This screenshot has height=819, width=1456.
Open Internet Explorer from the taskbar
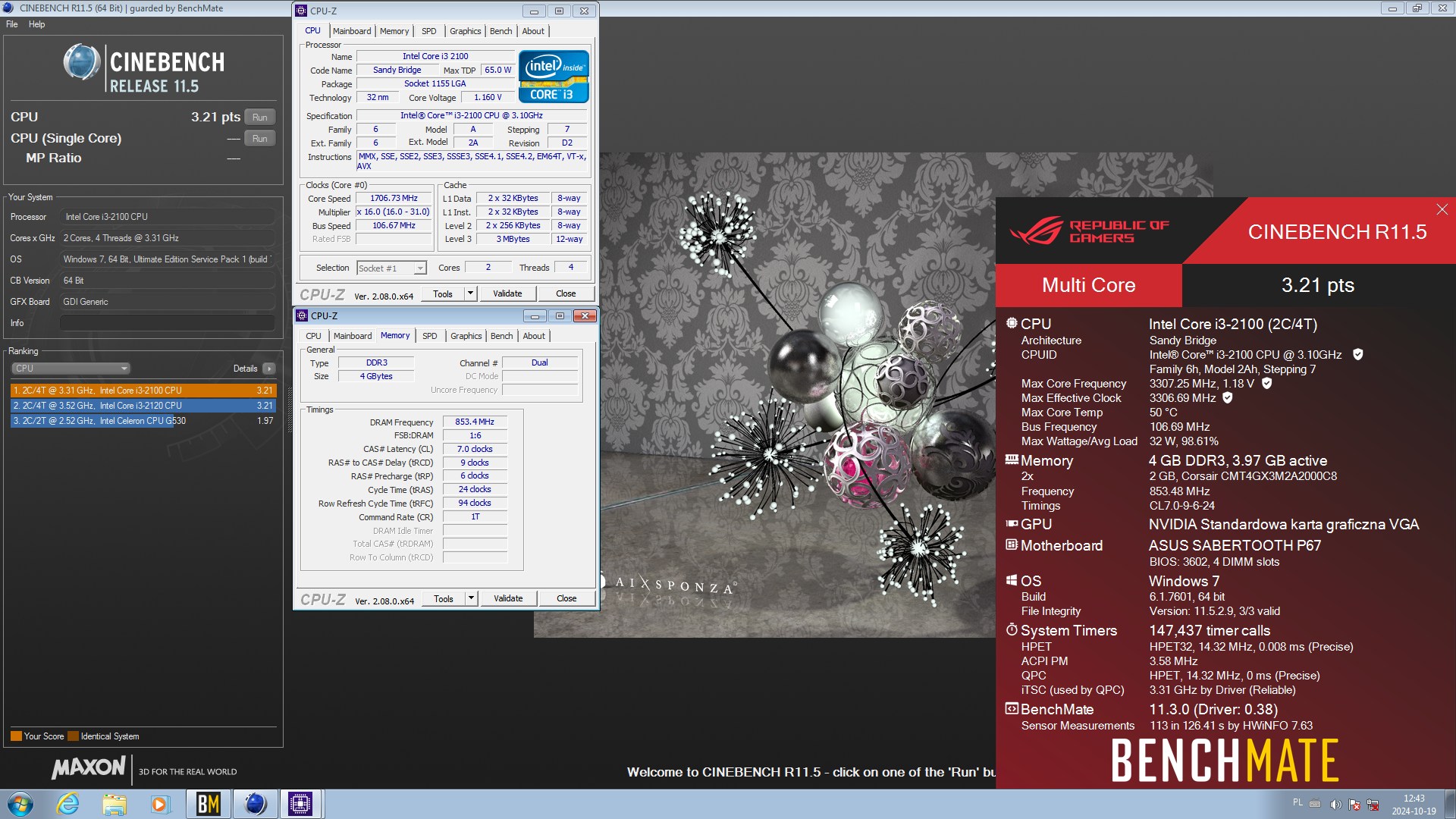68,804
